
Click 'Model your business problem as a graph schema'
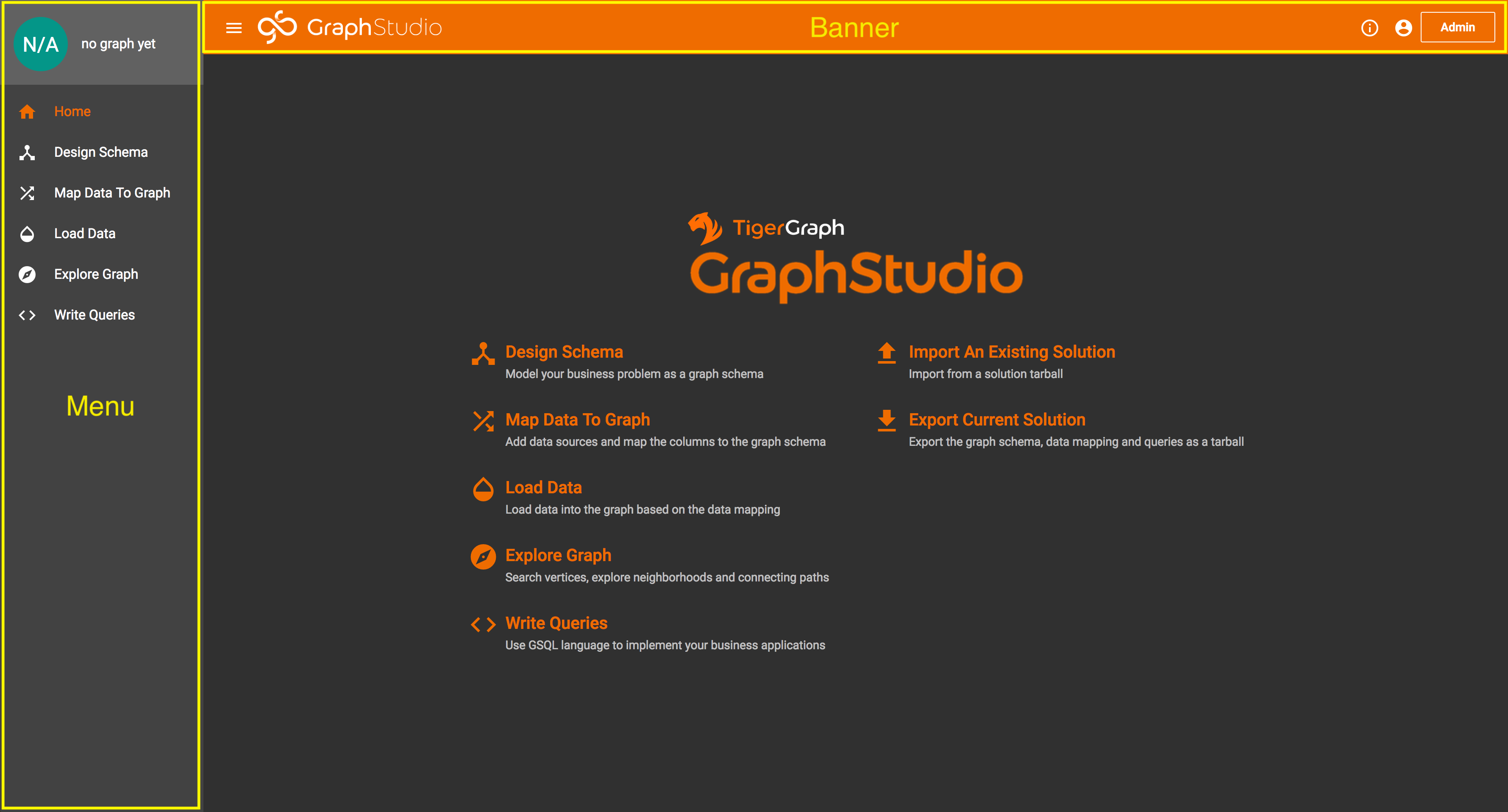[634, 374]
